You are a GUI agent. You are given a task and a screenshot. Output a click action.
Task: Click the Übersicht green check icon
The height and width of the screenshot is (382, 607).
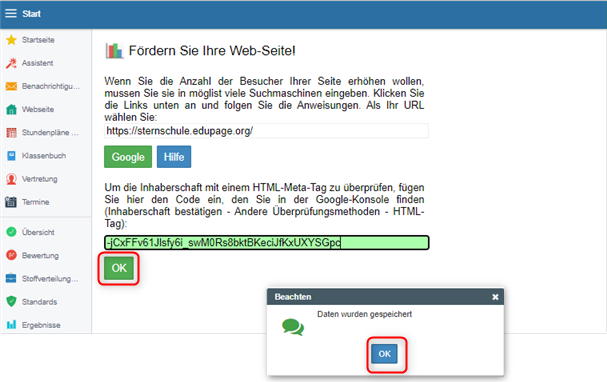[12, 232]
